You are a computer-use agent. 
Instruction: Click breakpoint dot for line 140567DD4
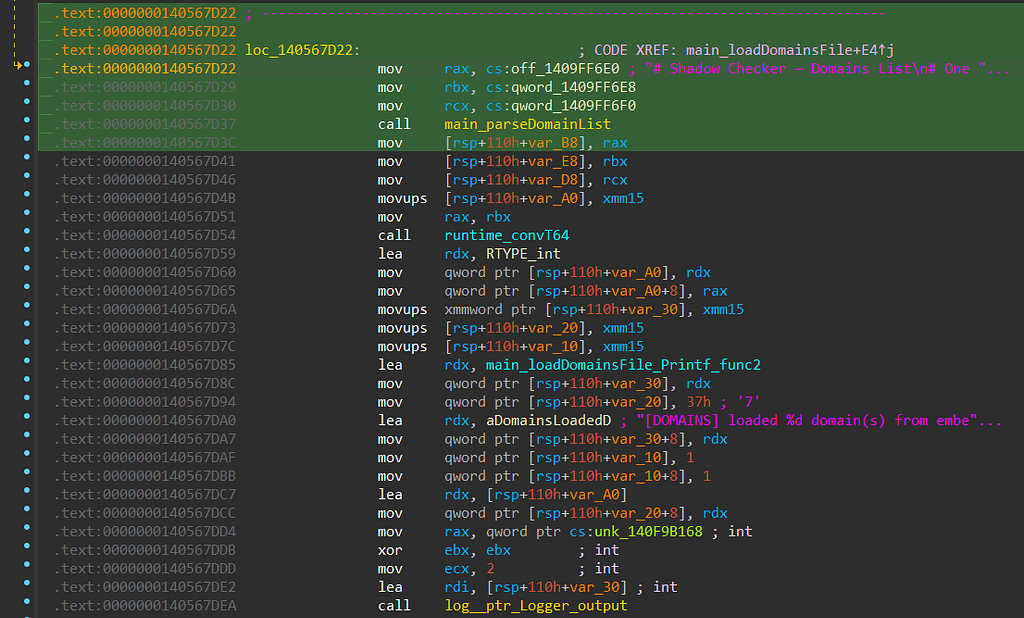pos(27,527)
